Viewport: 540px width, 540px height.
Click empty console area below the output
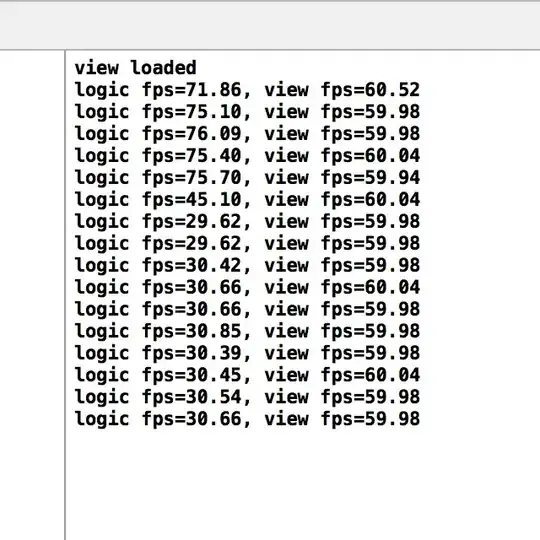coord(303,486)
